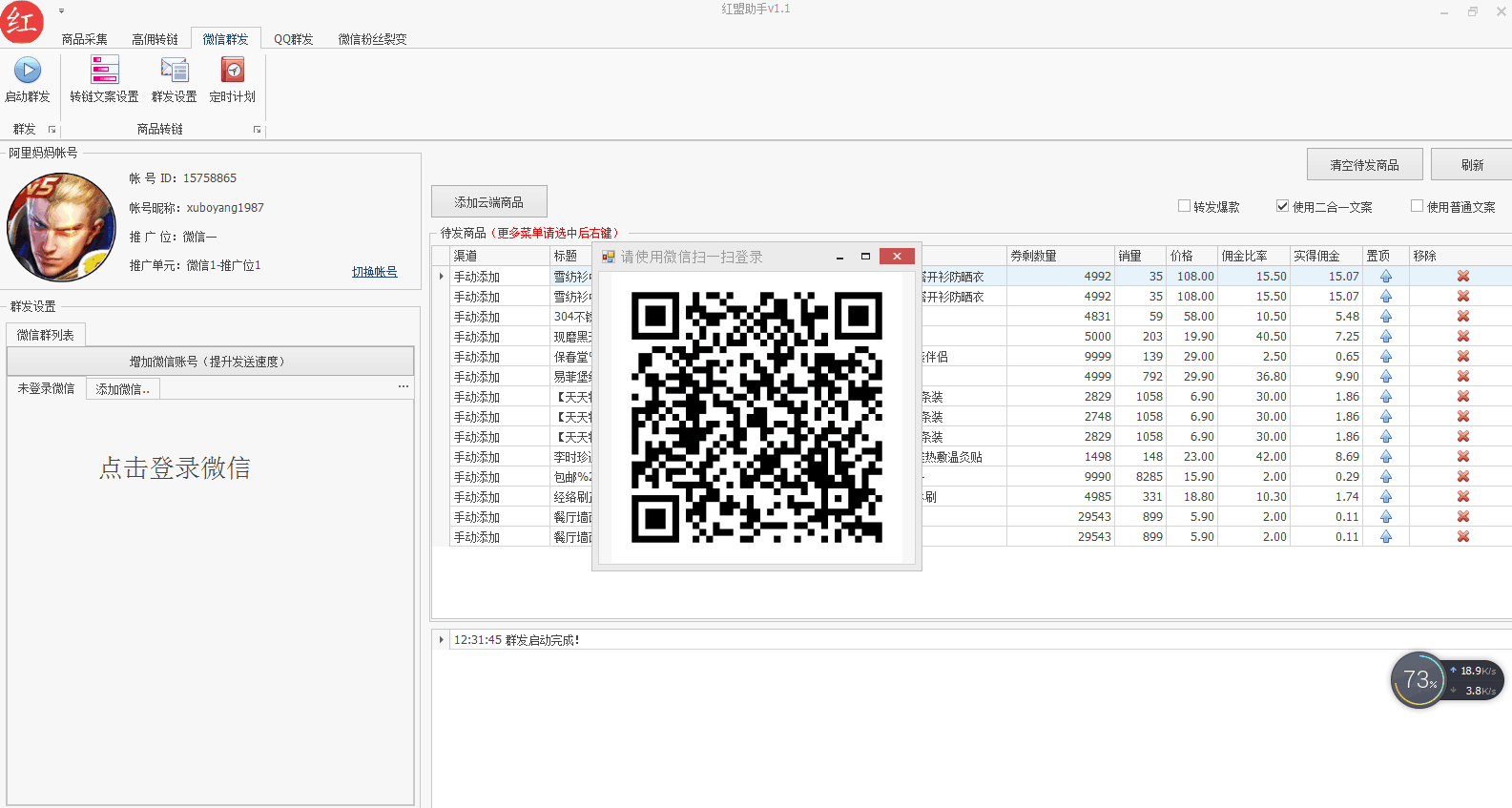1512x808 pixels.
Task: Click the 8285 sales cell
Action: [1141, 477]
